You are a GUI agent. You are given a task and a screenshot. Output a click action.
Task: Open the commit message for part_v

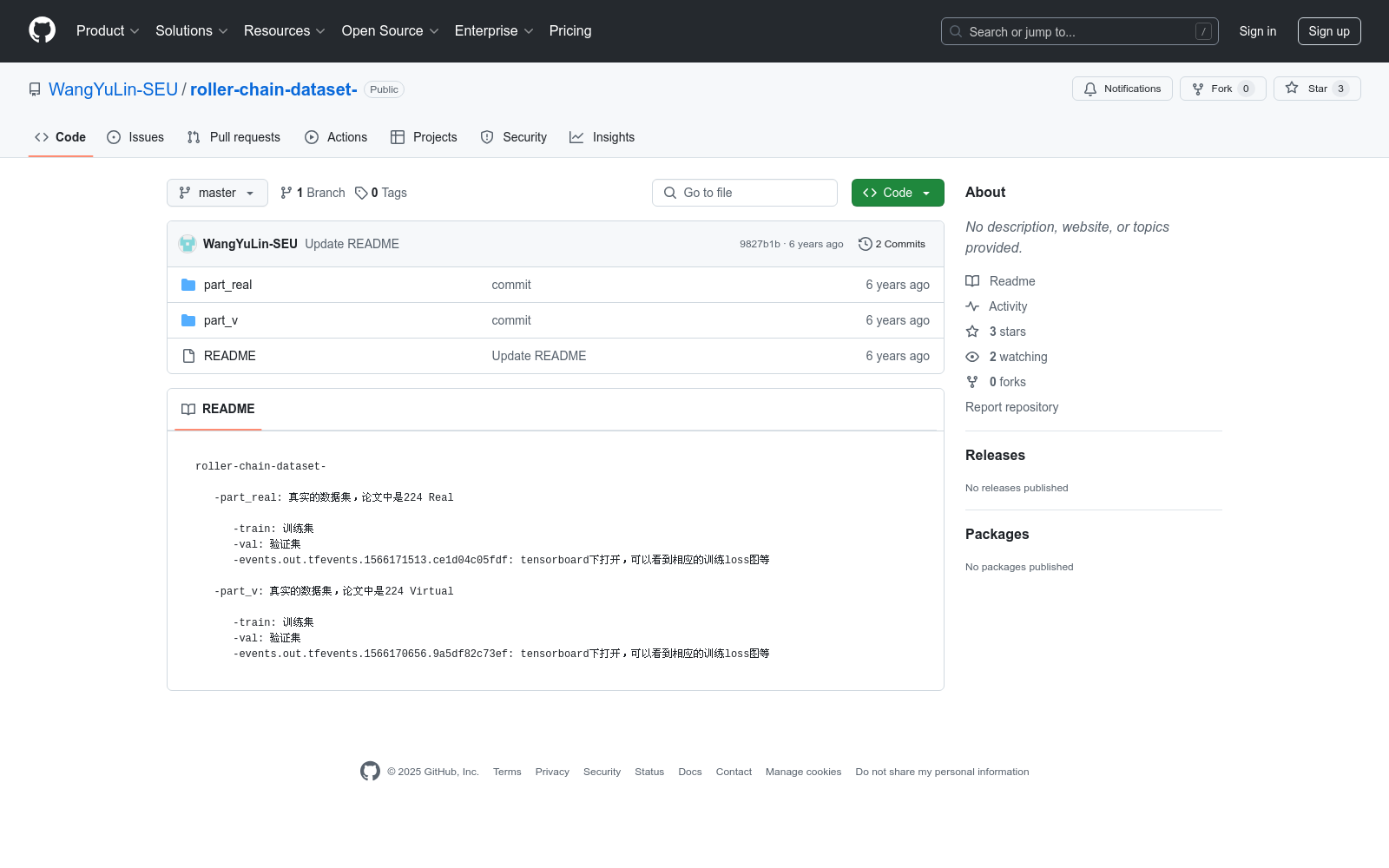point(511,320)
